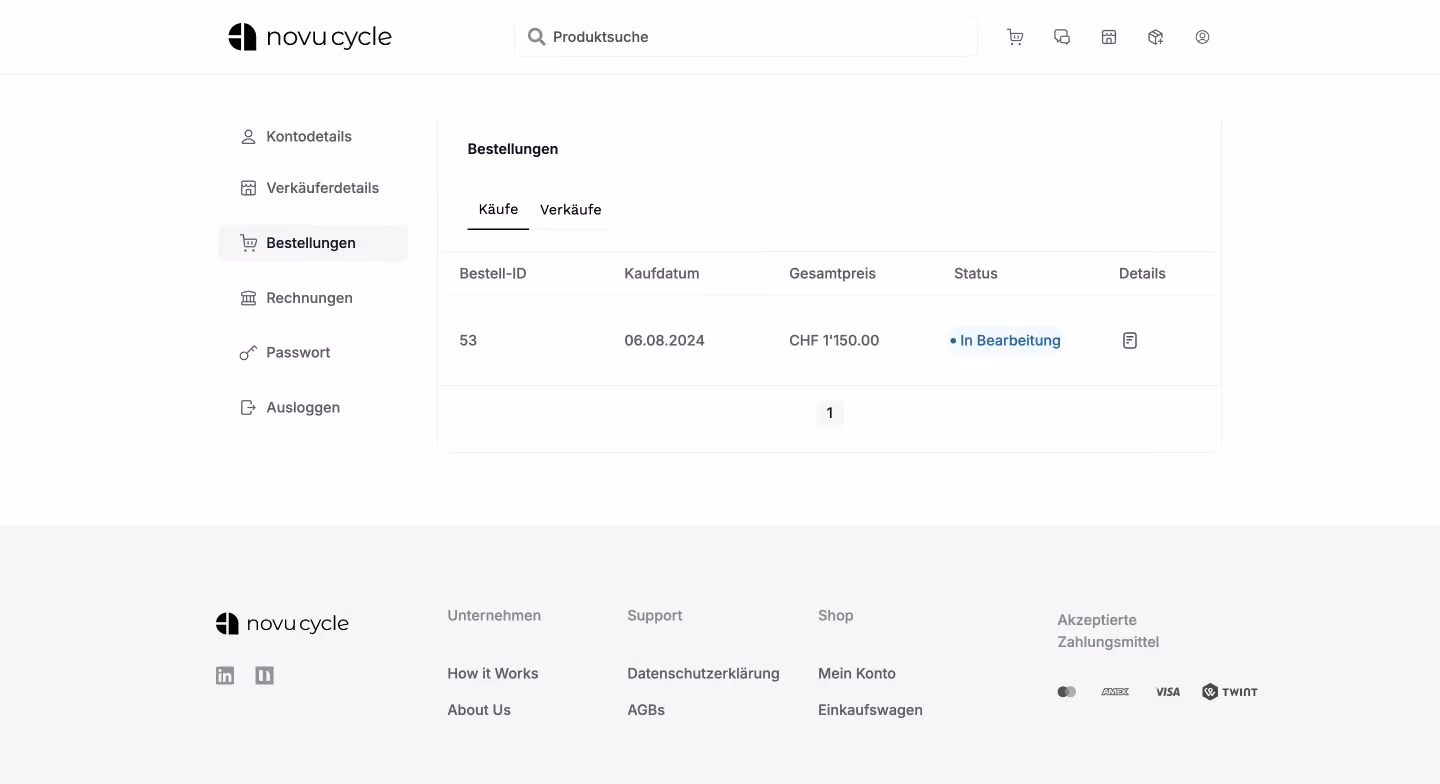The image size is (1440, 784).
Task: Select page 1 in the pagination
Action: pos(829,413)
